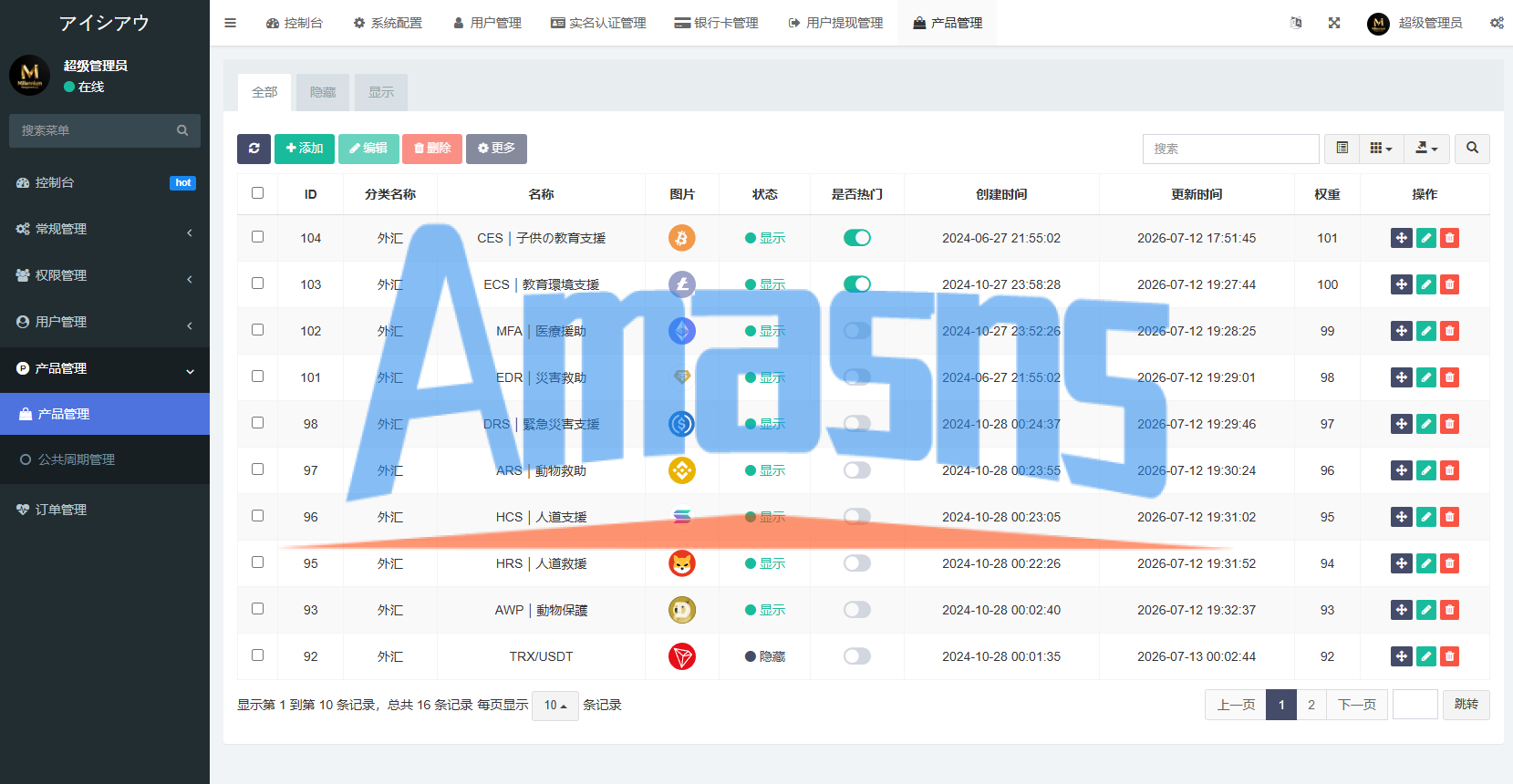Click the green 添加 button
This screenshot has width=1513, height=784.
305,149
